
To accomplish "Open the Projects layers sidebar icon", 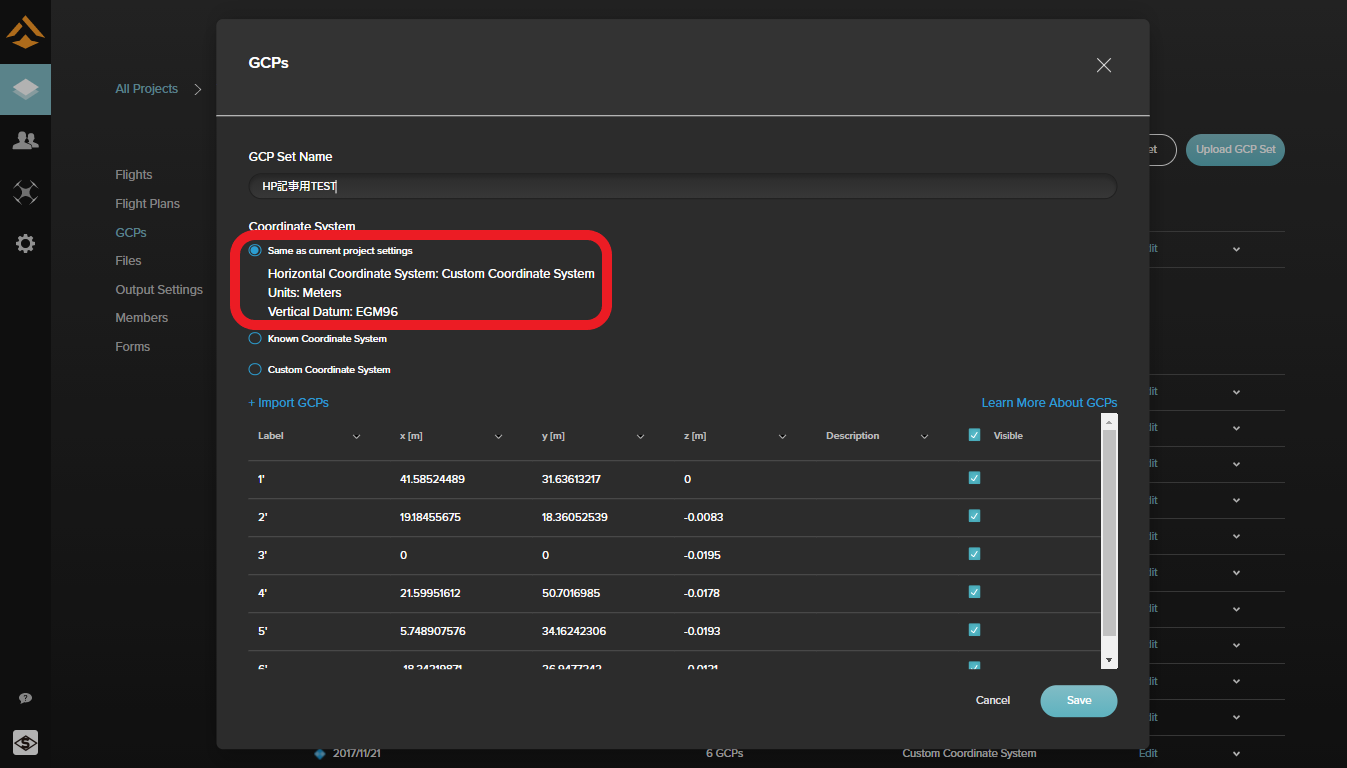I will click(x=25, y=89).
